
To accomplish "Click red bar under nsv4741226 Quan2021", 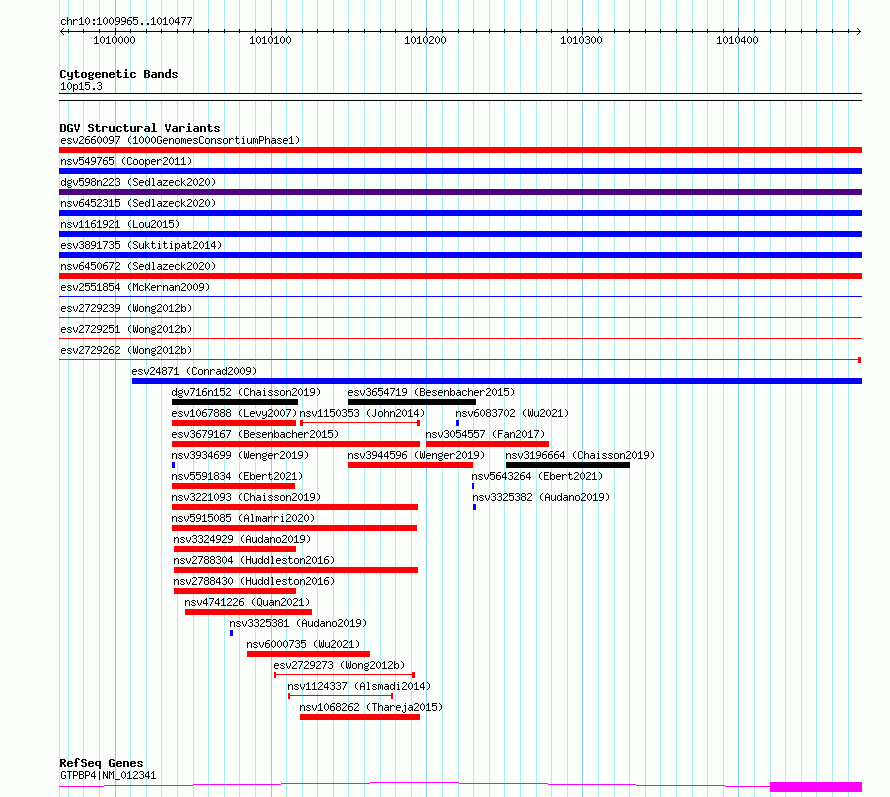I will coord(249,612).
